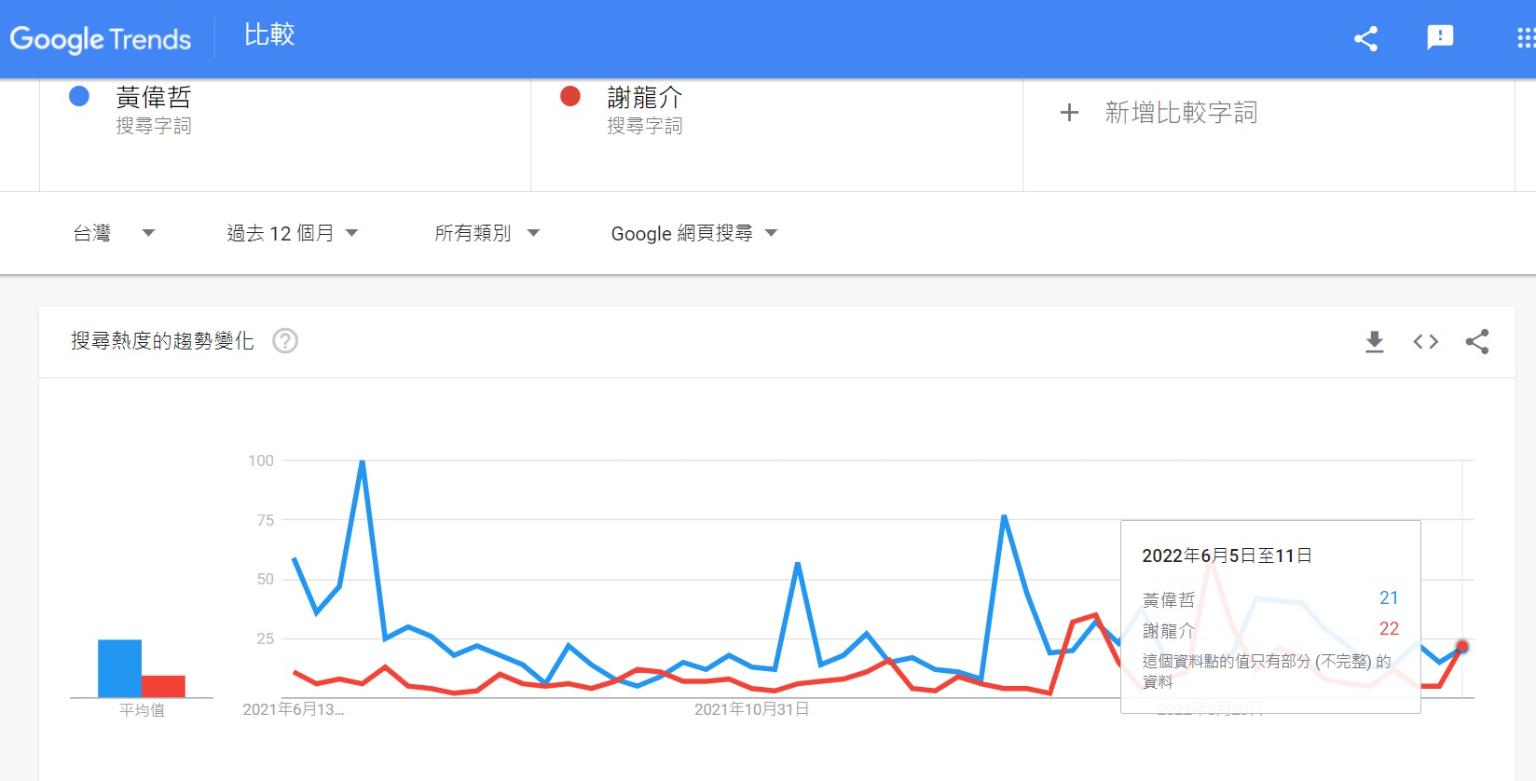Edit the 謝龍介 search term

(645, 98)
